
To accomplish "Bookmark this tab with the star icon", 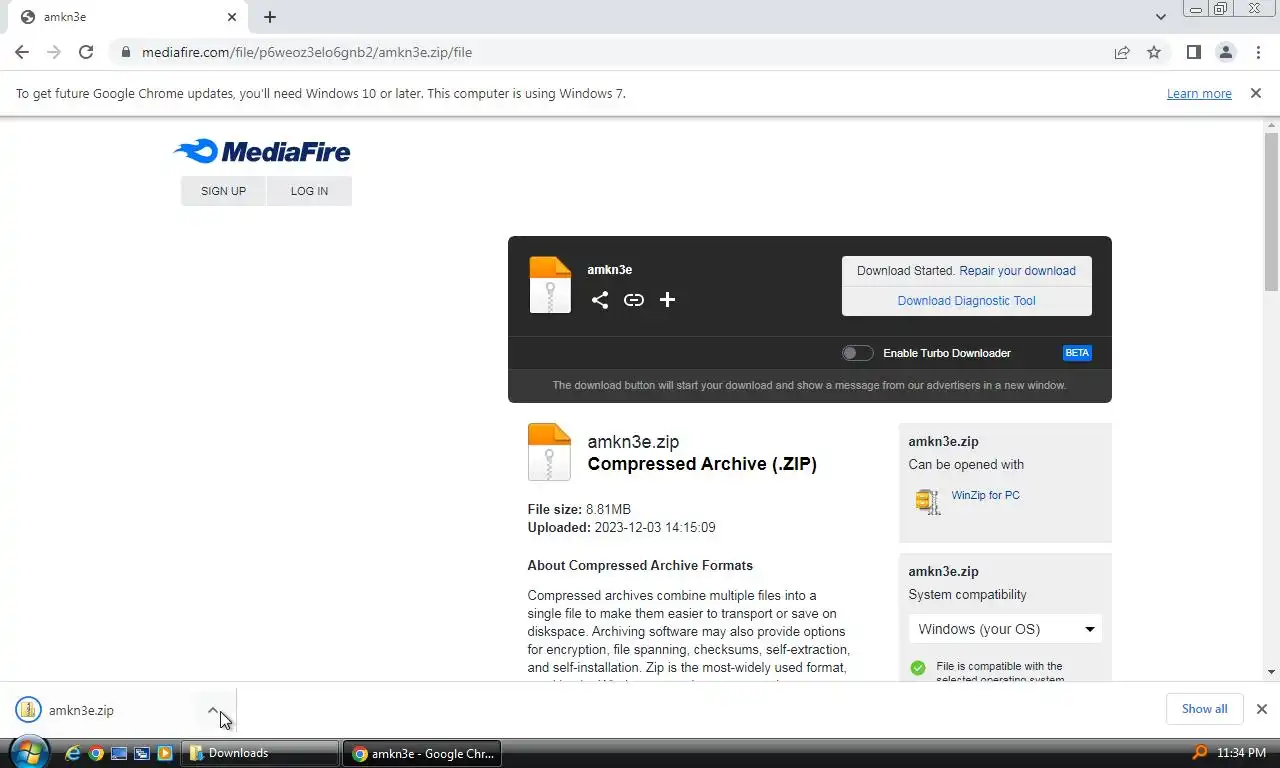I will tap(1154, 52).
